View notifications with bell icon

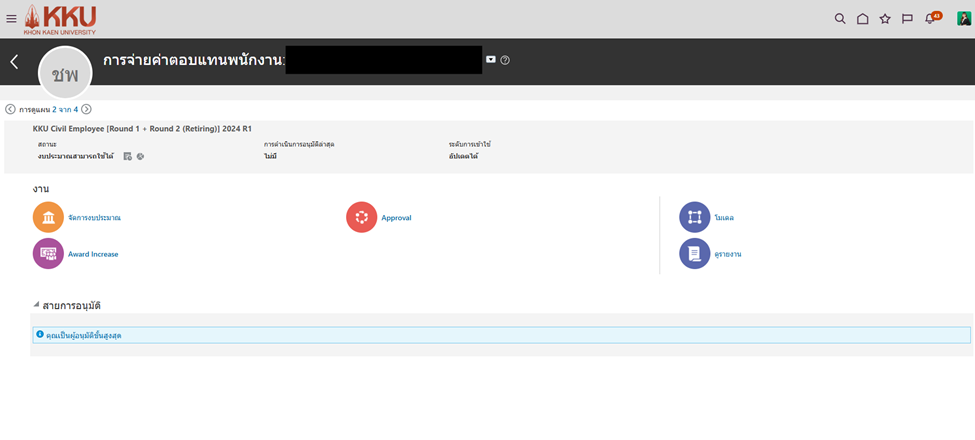(930, 18)
